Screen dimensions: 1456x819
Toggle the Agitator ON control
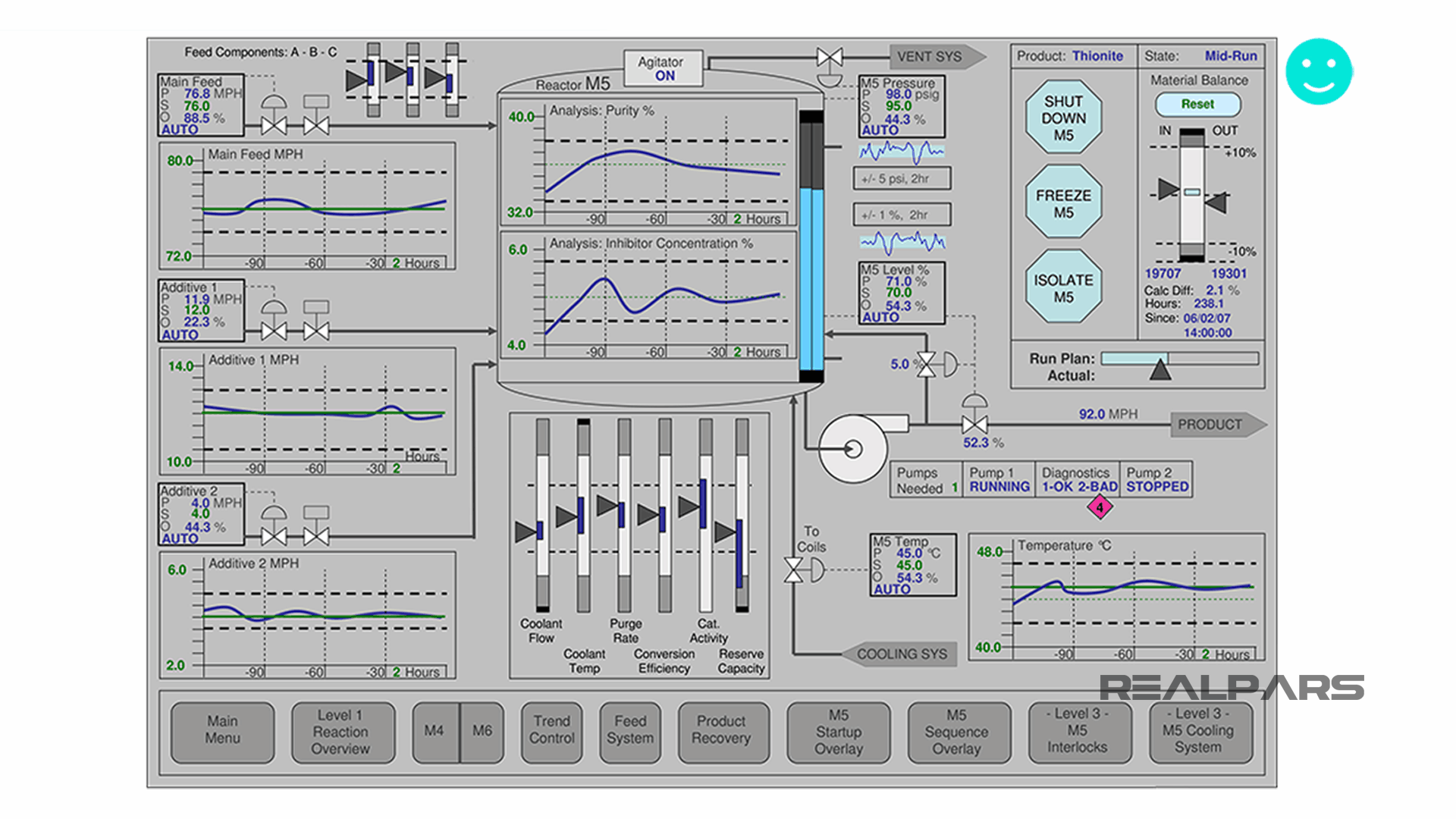661,67
